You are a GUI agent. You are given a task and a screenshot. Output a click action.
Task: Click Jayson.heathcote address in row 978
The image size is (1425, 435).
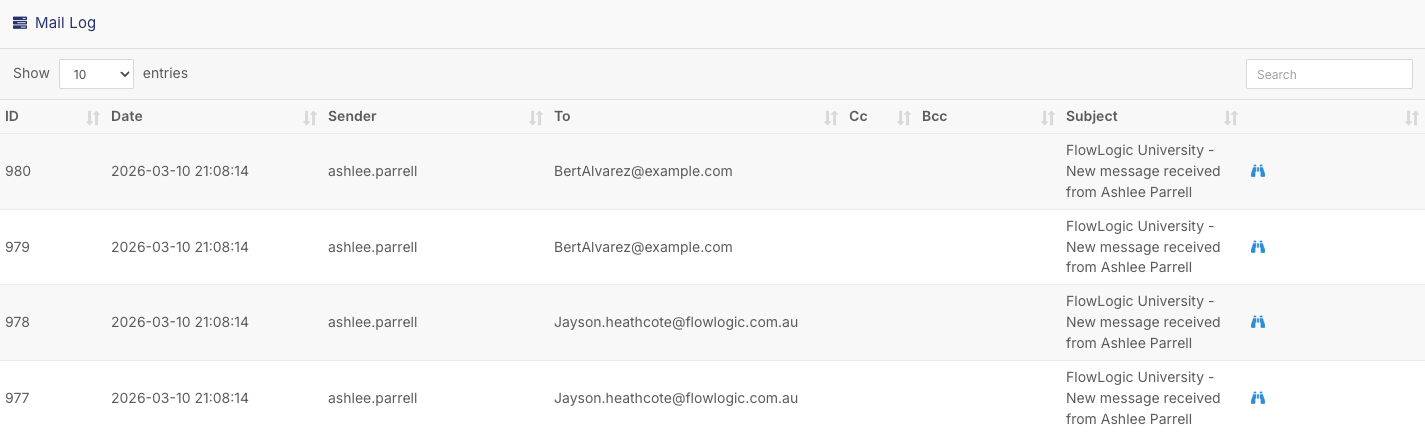coord(676,322)
